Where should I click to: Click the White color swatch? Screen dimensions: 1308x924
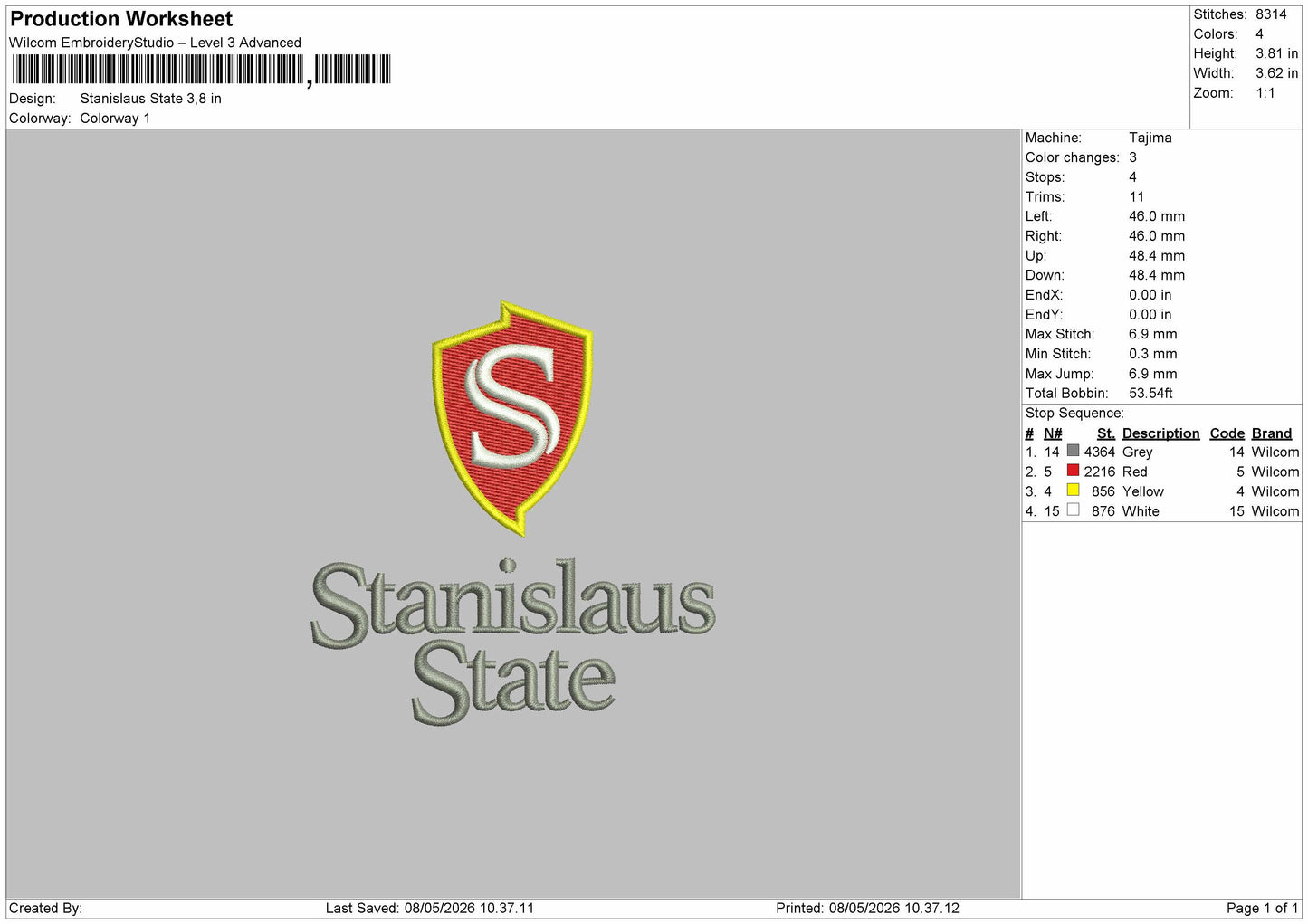(1073, 510)
